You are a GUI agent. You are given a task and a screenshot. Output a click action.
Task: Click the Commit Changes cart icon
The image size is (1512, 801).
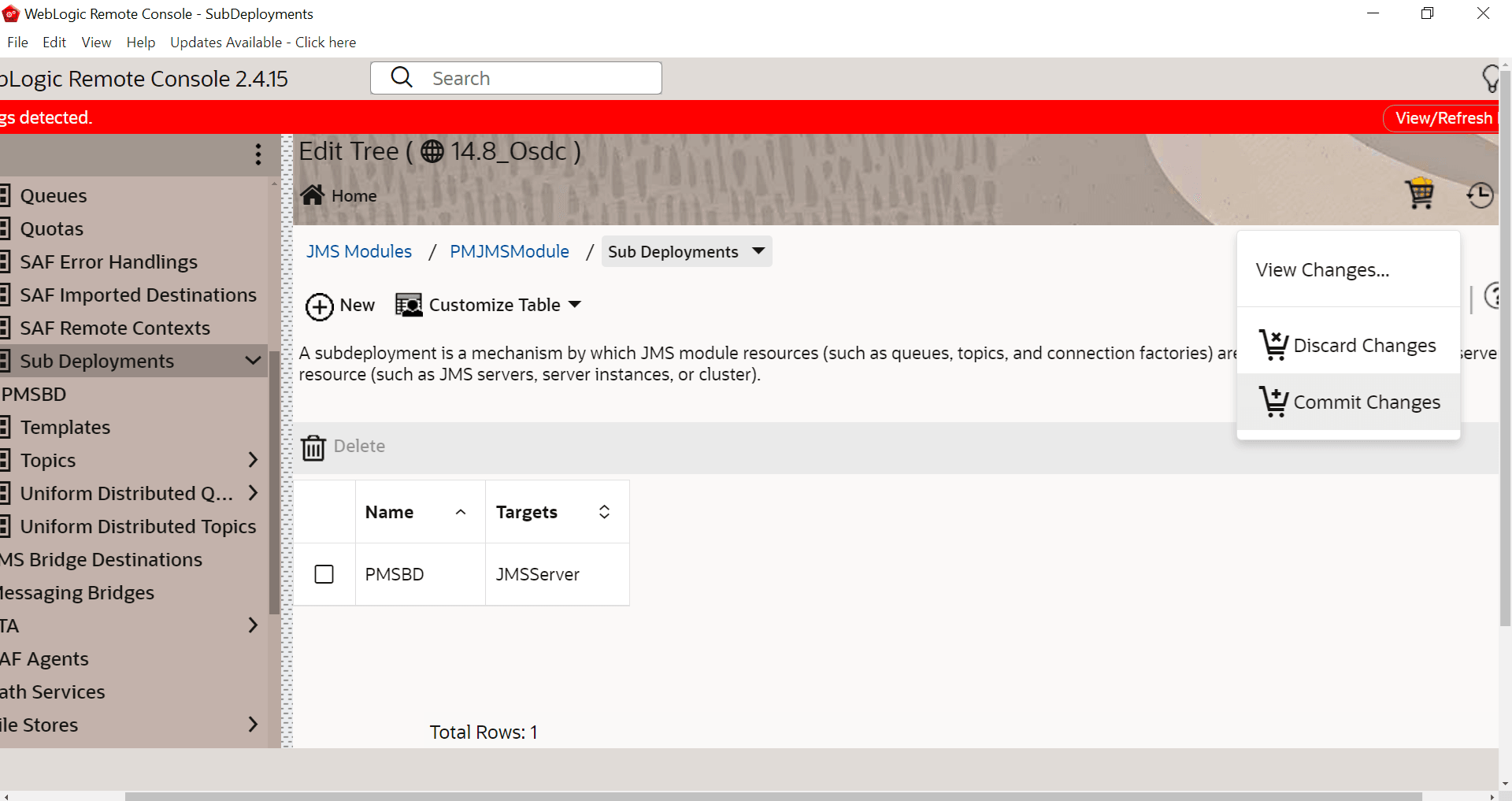[1273, 402]
